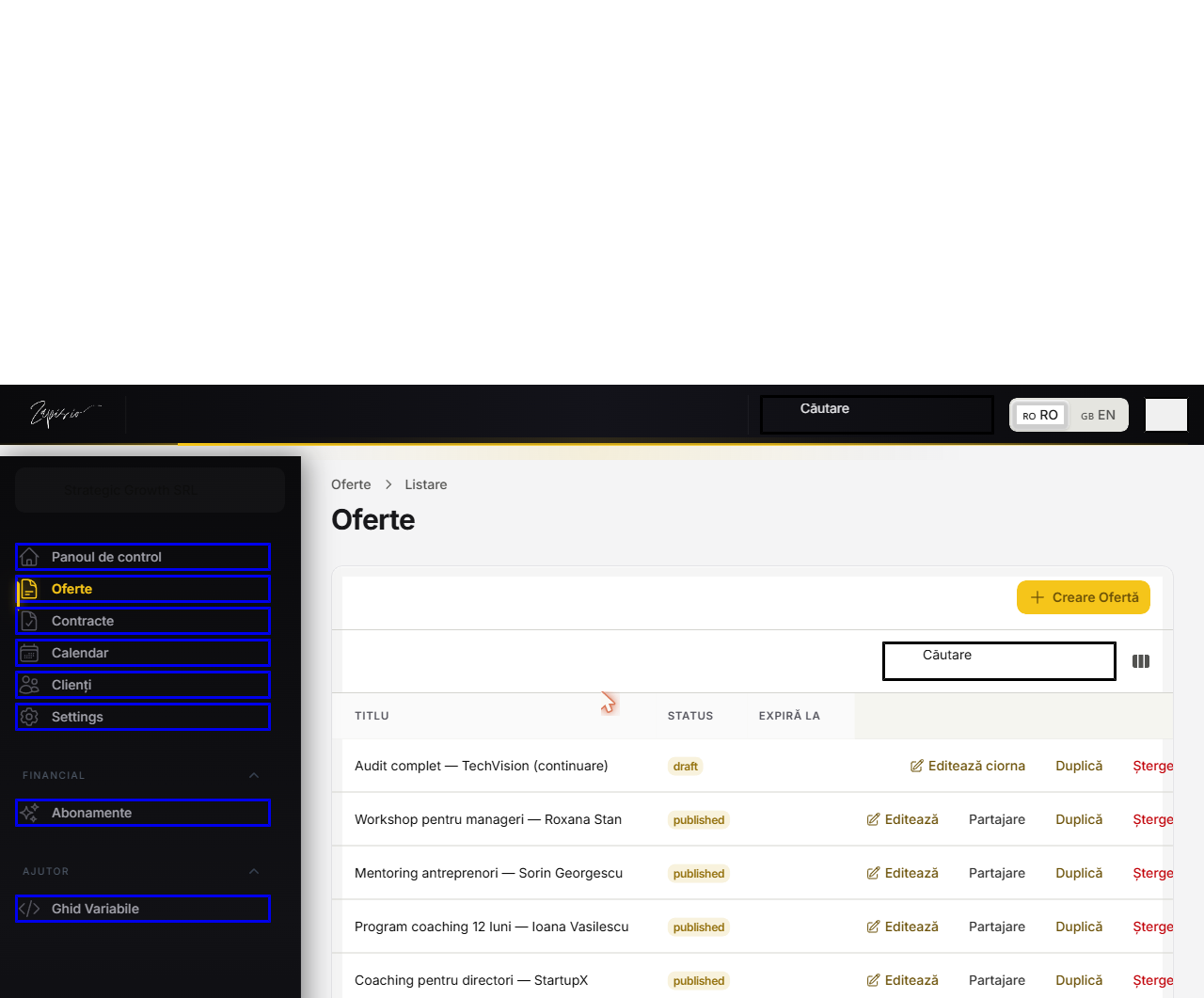
Task: Click Editează ciorna for Audit complet
Action: tap(968, 766)
